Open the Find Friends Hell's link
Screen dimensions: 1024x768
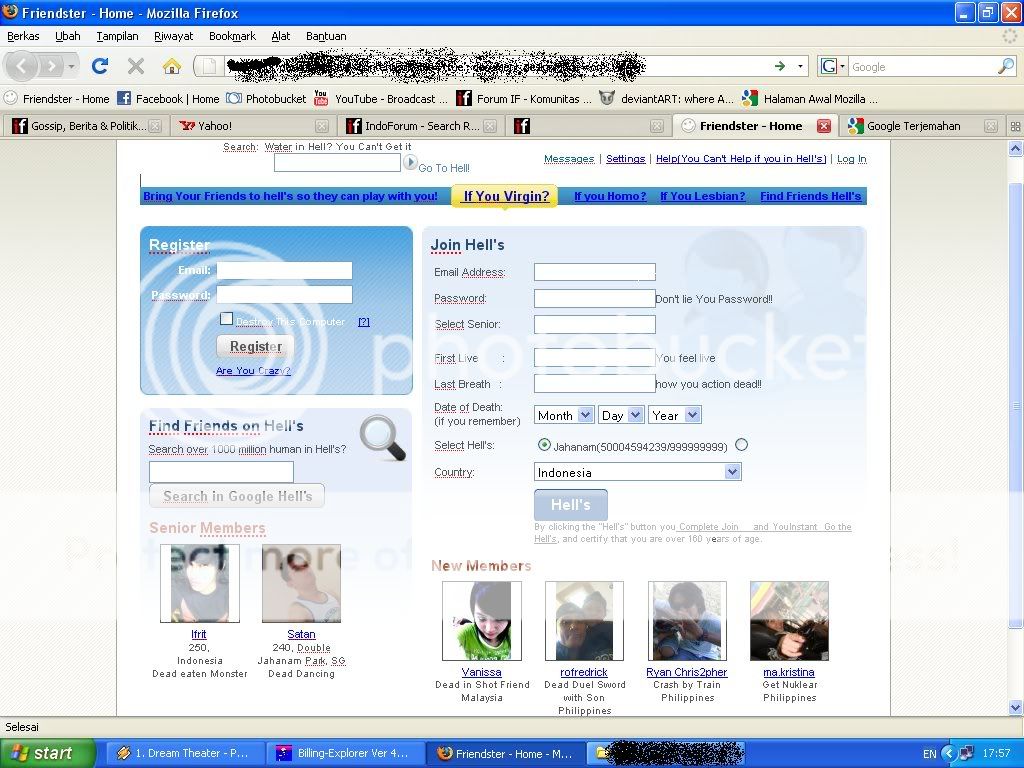[810, 196]
